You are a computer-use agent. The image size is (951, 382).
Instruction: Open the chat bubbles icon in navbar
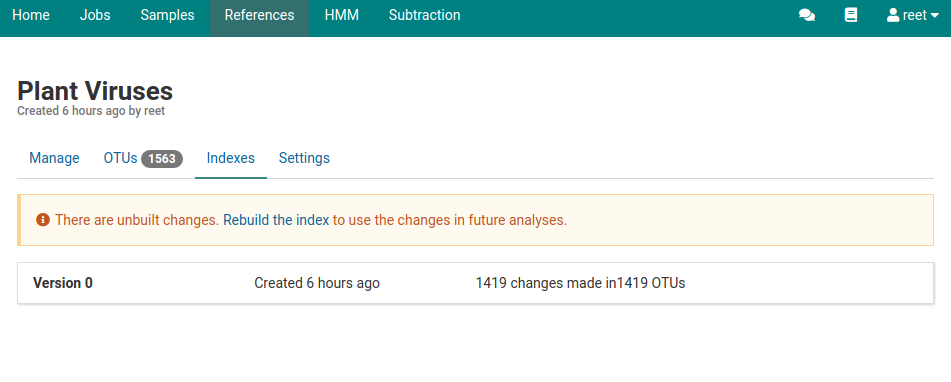pyautogui.click(x=807, y=15)
